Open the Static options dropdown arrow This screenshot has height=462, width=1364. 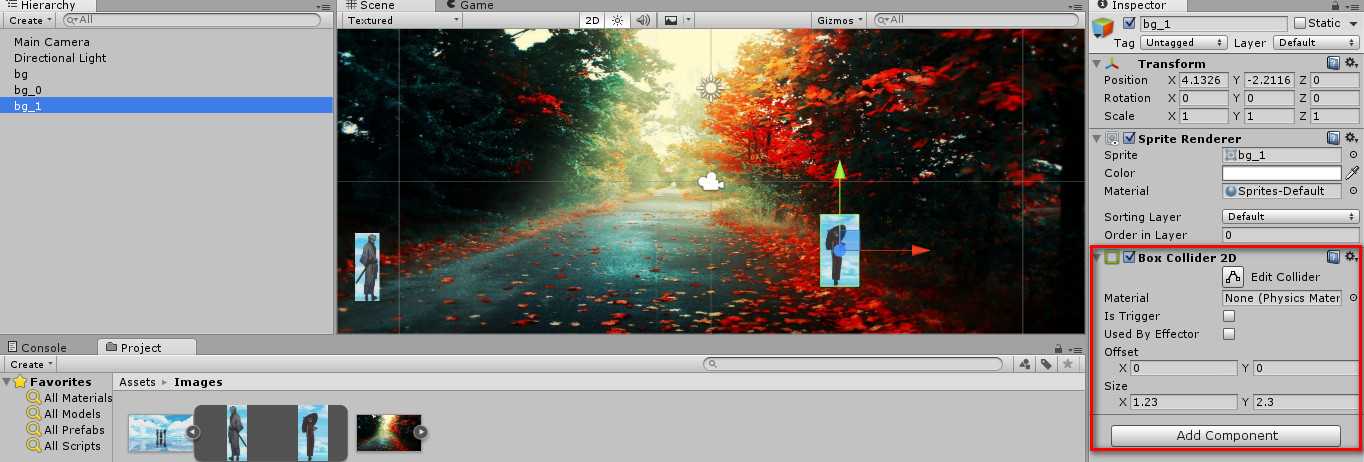tap(1353, 23)
